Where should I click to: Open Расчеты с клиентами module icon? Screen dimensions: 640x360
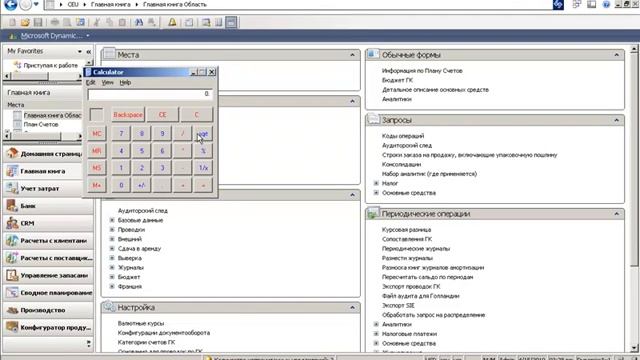coord(12,240)
